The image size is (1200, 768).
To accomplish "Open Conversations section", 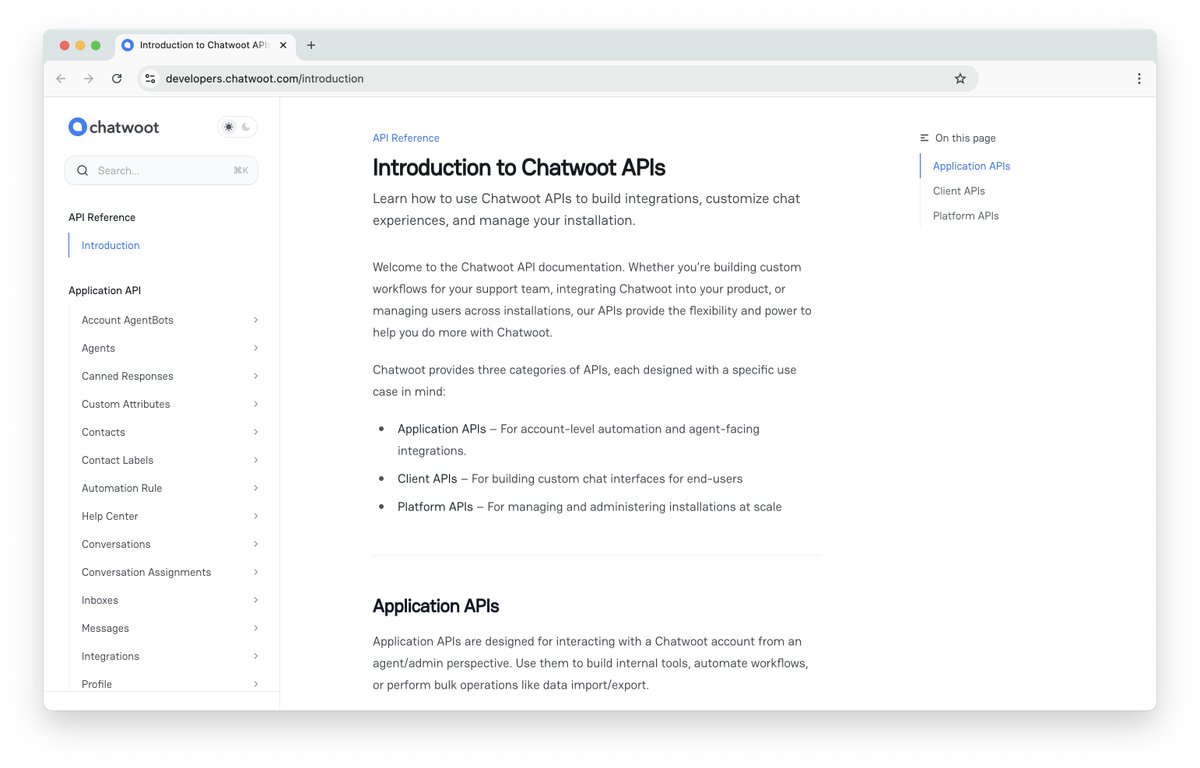I will pos(116,544).
